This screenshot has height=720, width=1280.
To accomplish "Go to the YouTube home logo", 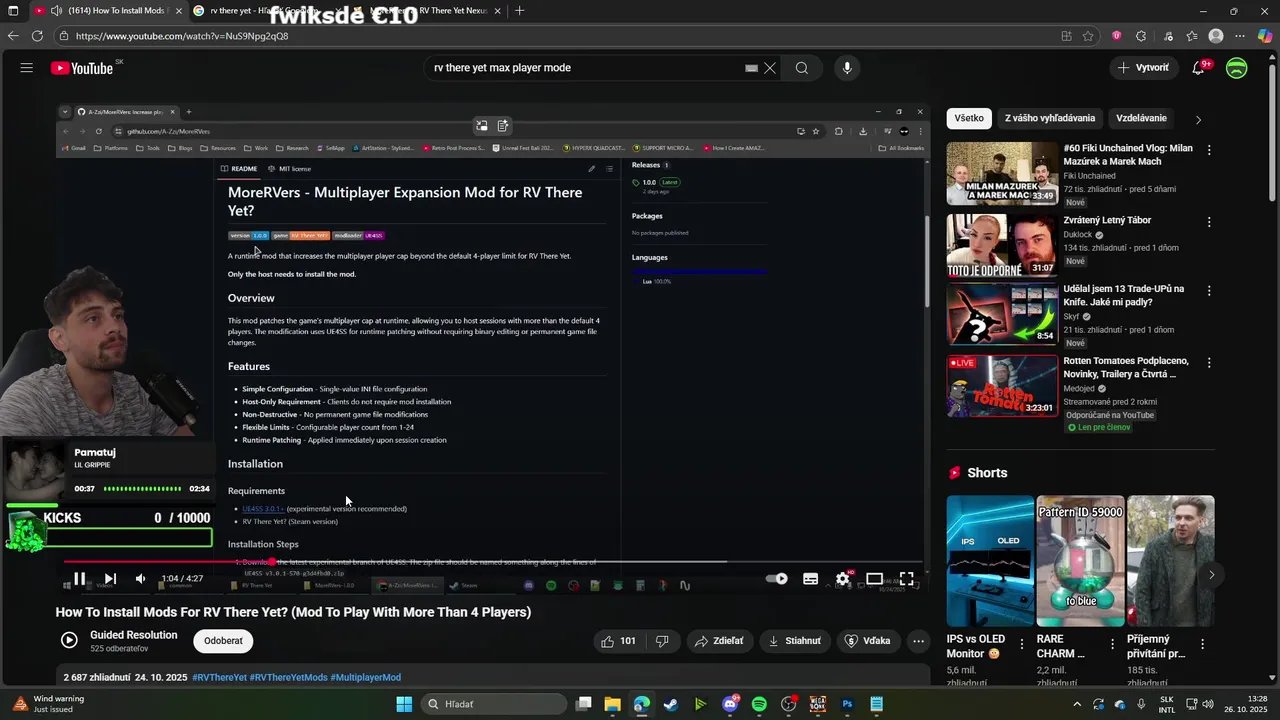I will pyautogui.click(x=82, y=68).
